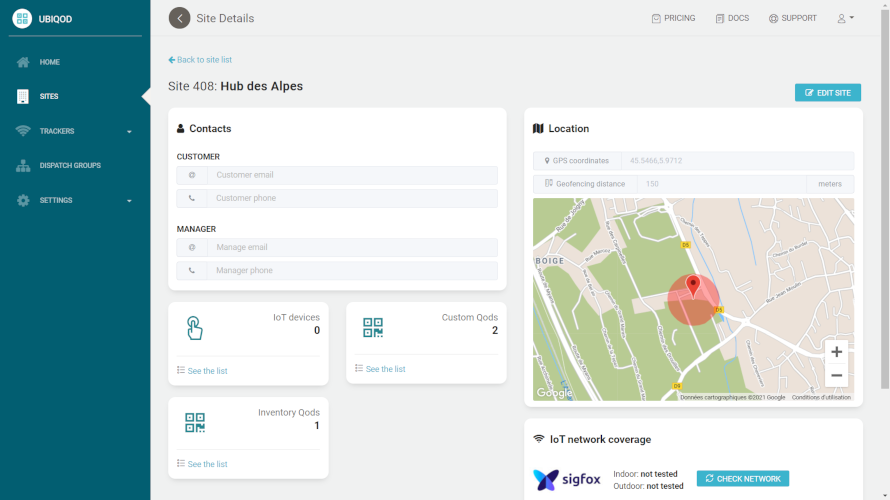Click the Google logo on the map
This screenshot has width=890, height=500.
click(554, 393)
